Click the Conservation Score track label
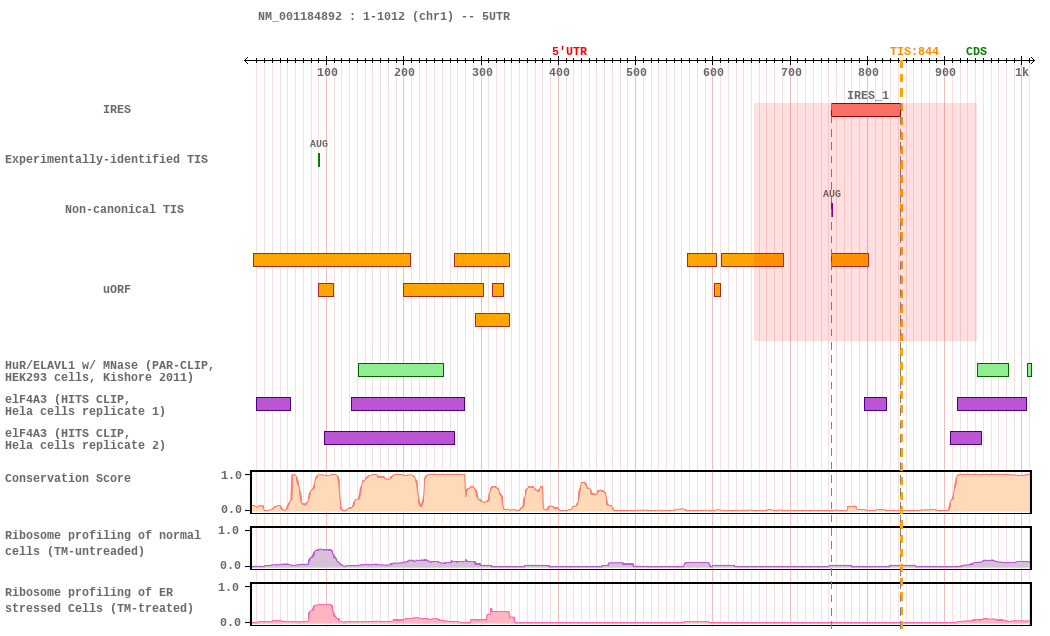Image resolution: width=1050 pixels, height=636 pixels. (68, 479)
